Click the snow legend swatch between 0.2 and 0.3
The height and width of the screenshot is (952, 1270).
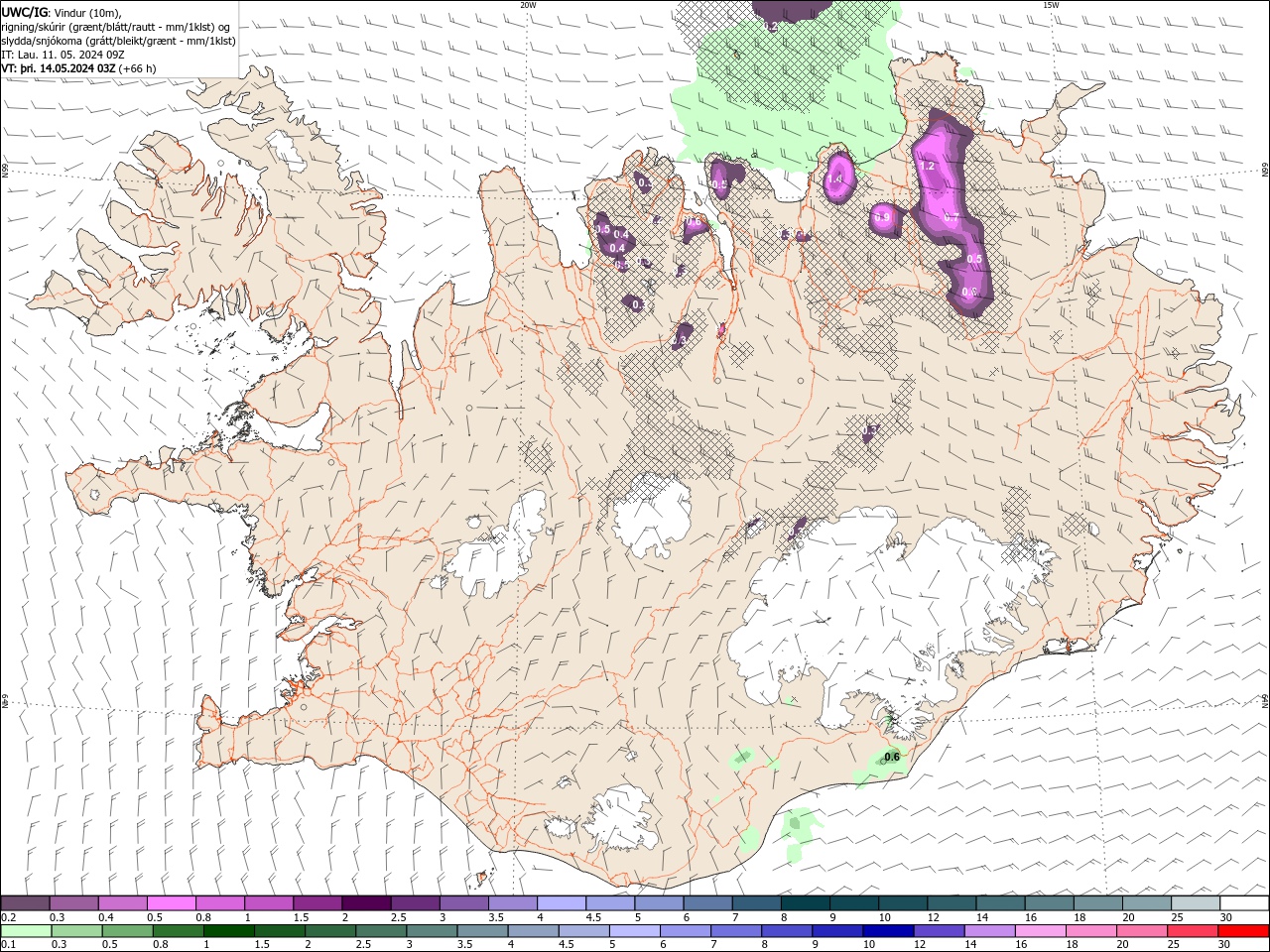pyautogui.click(x=26, y=903)
